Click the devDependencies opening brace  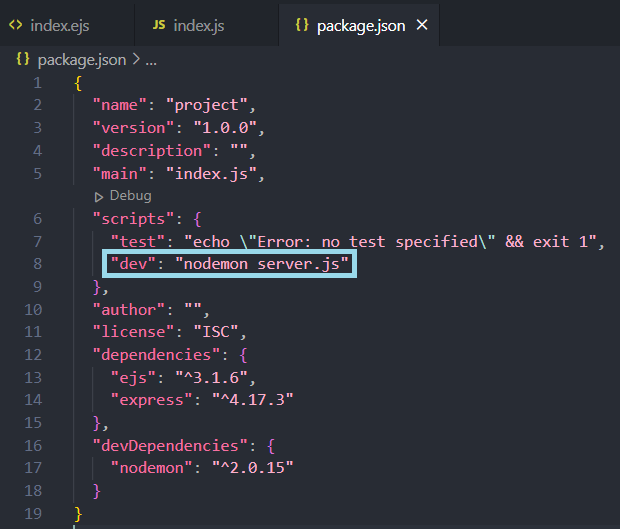(x=271, y=446)
